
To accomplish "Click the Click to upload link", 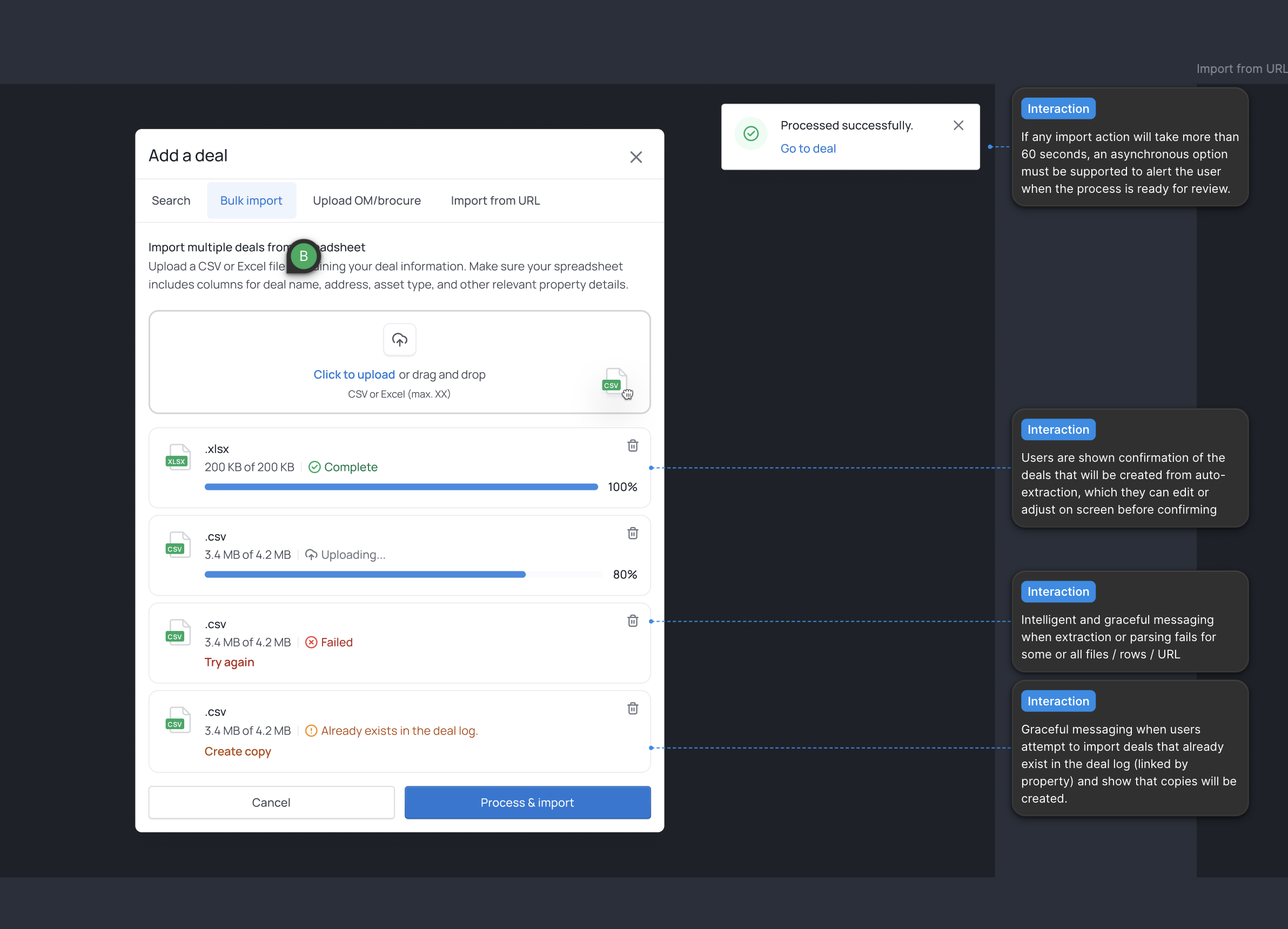I will point(354,374).
